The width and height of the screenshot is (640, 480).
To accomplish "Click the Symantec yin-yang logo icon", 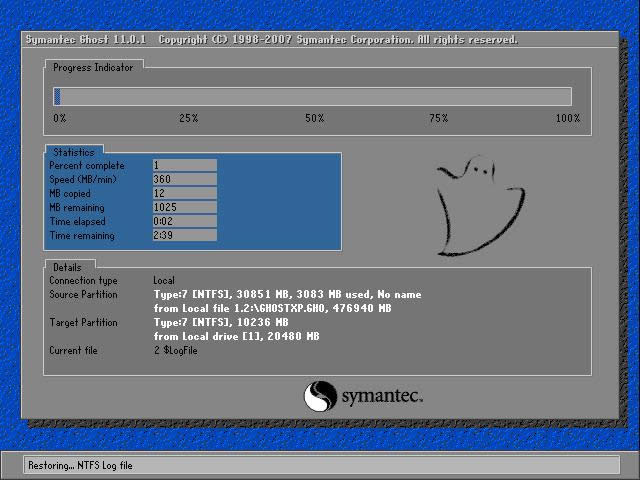I will 320,396.
